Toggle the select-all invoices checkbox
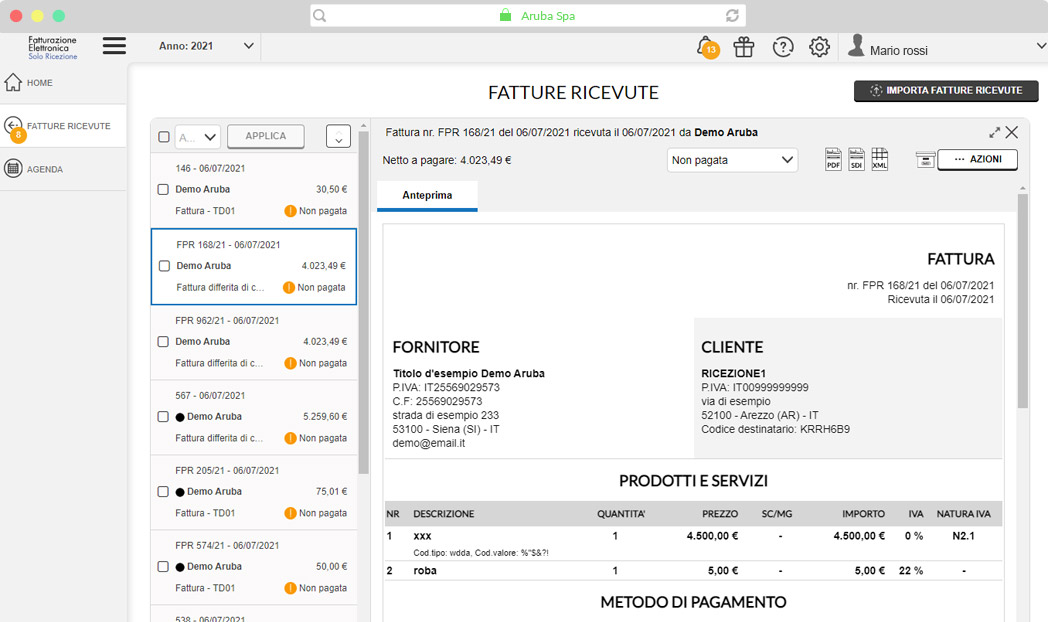 (x=164, y=136)
